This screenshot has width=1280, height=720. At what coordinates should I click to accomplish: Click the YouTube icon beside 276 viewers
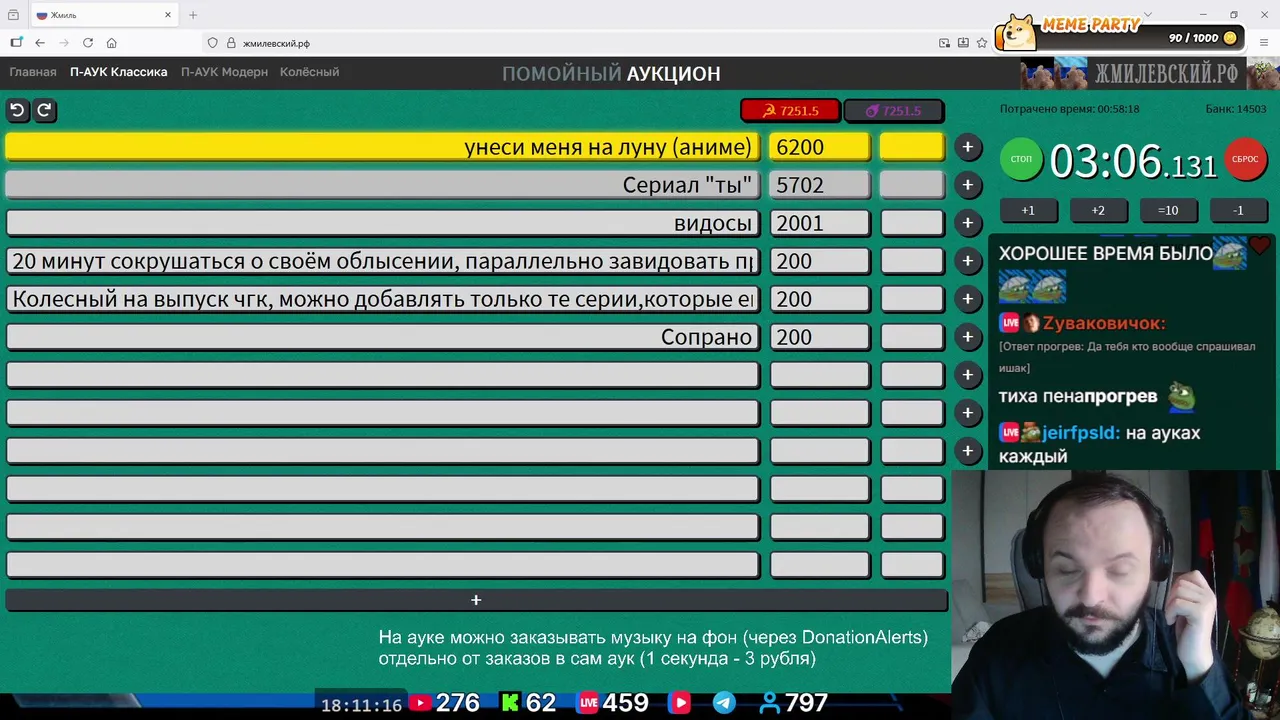420,703
